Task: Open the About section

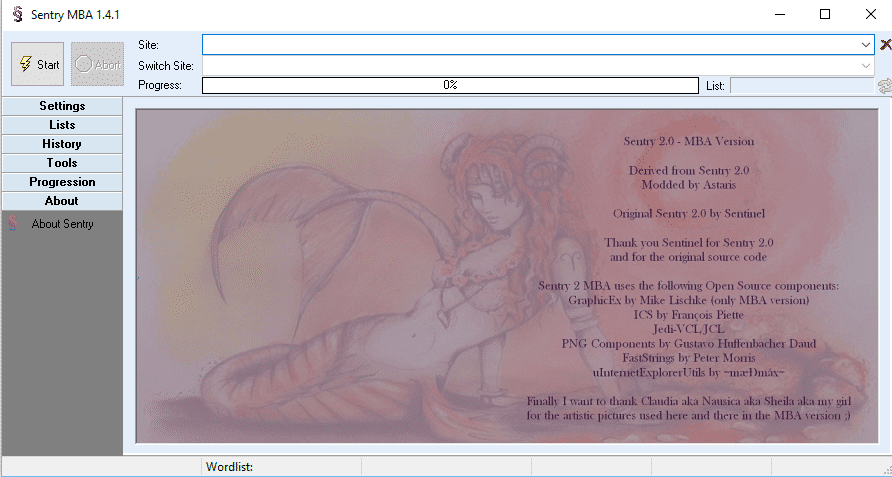Action: click(62, 201)
